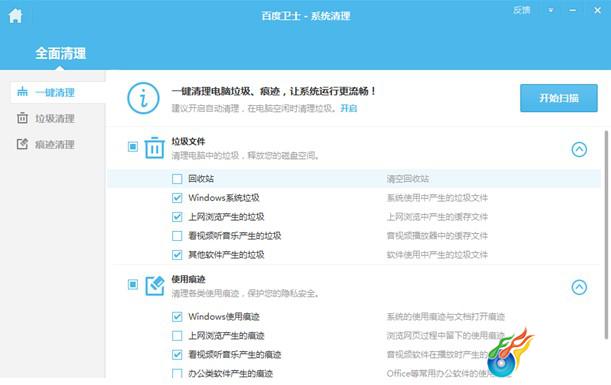Open the title bar dropdown menu arrow
Image resolution: width=611 pixels, height=385 pixels.
click(x=551, y=11)
